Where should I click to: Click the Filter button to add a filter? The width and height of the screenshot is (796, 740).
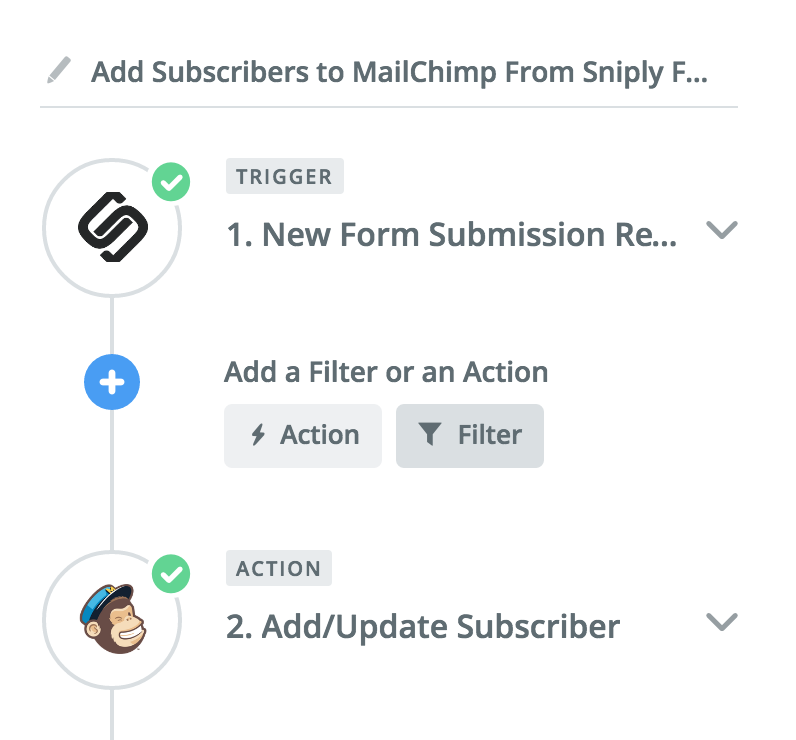(x=470, y=435)
